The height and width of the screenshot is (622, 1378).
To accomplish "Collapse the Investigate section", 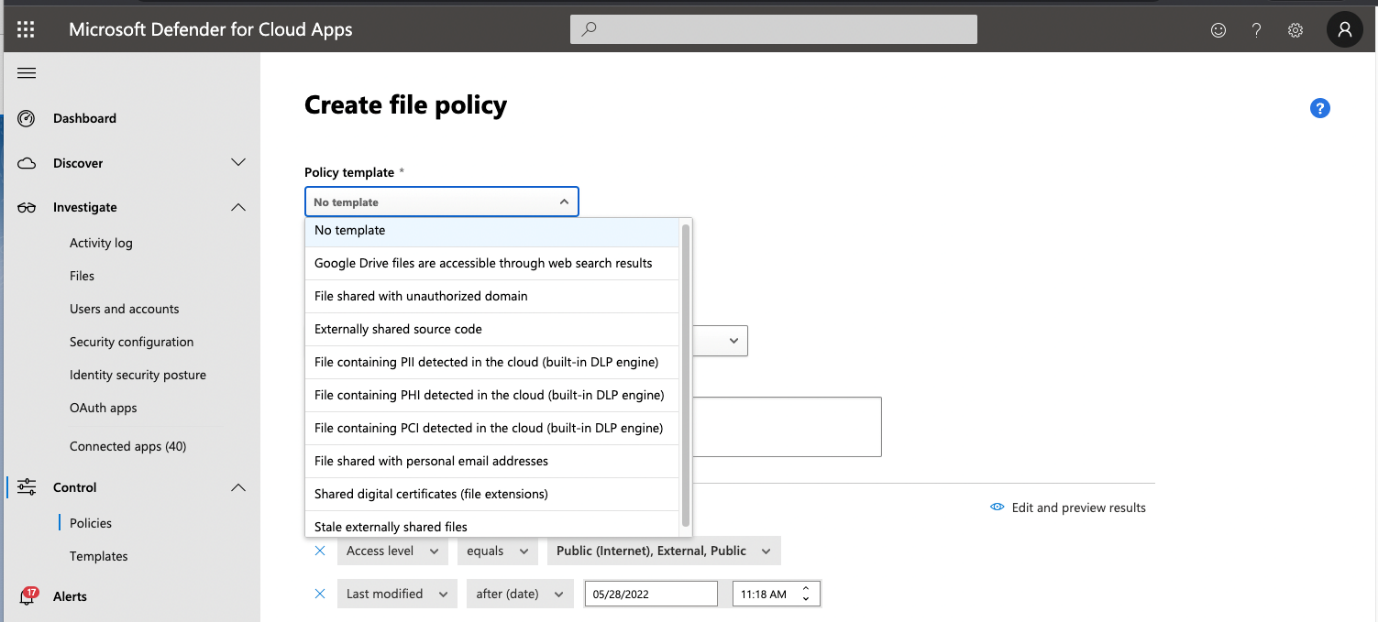I will point(238,207).
